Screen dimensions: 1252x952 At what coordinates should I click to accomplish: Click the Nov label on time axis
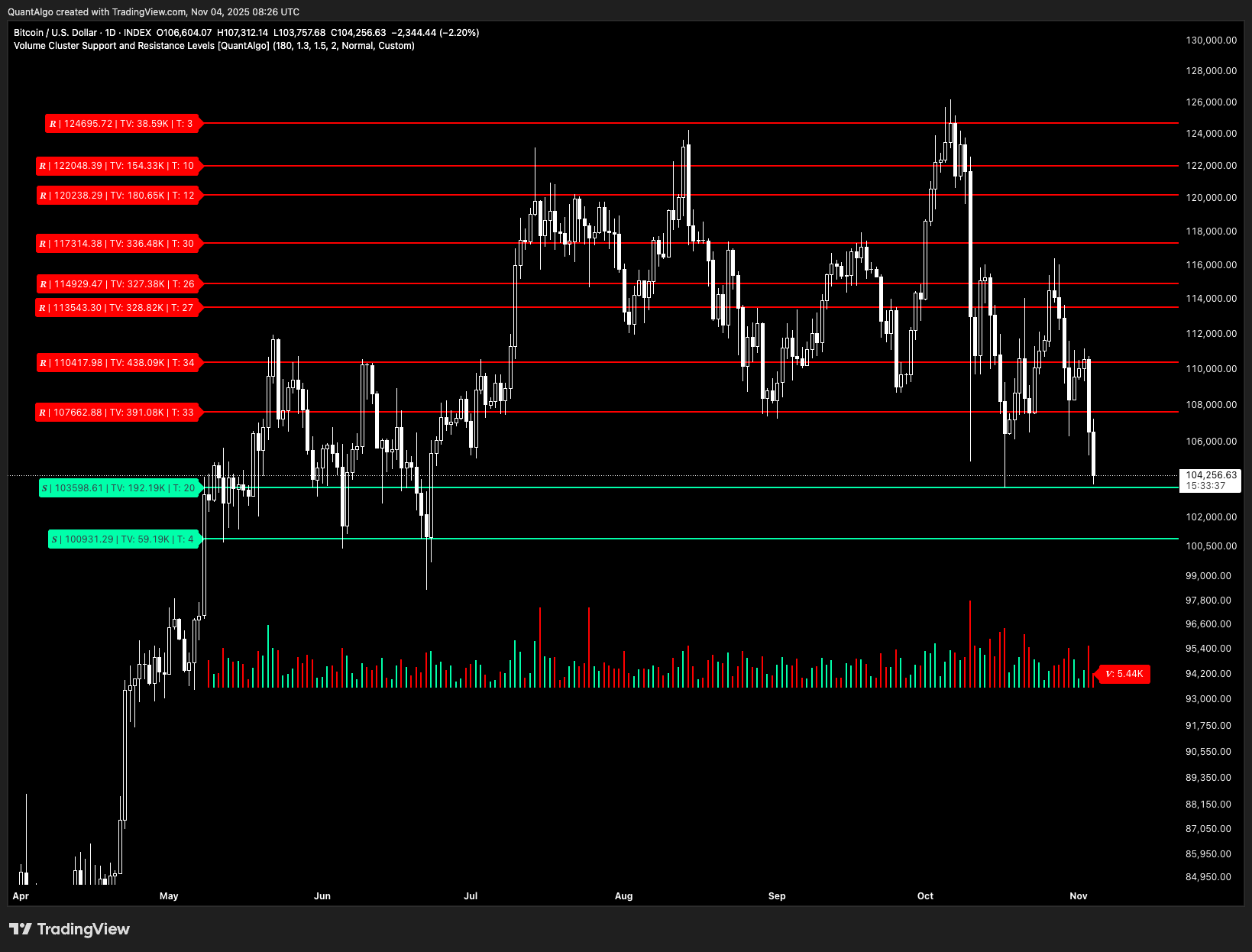[x=1079, y=896]
